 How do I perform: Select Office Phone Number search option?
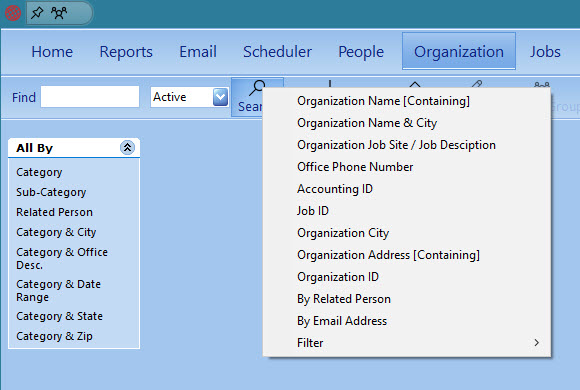pos(407,167)
